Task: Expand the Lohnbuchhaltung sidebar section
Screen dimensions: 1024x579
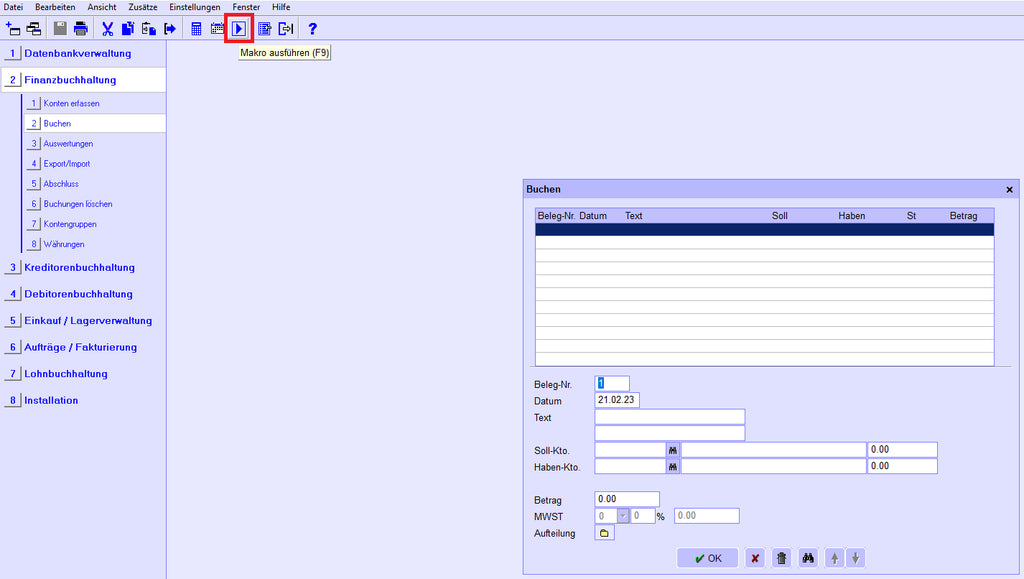Action: (66, 374)
